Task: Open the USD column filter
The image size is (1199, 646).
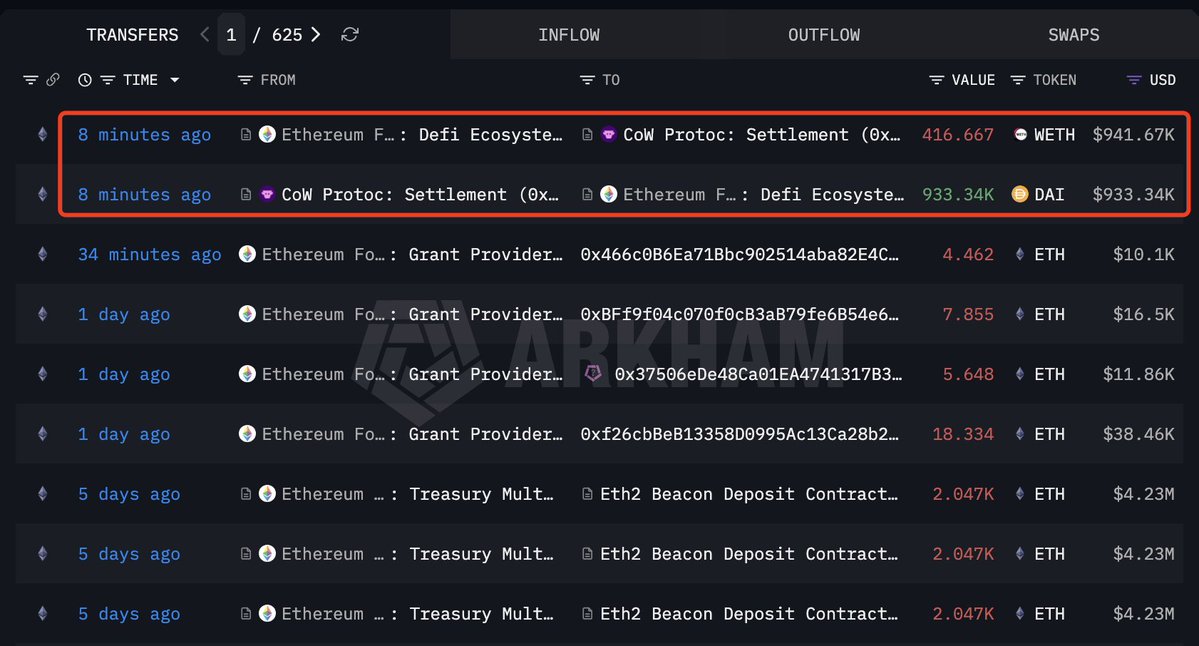Action: point(1134,80)
